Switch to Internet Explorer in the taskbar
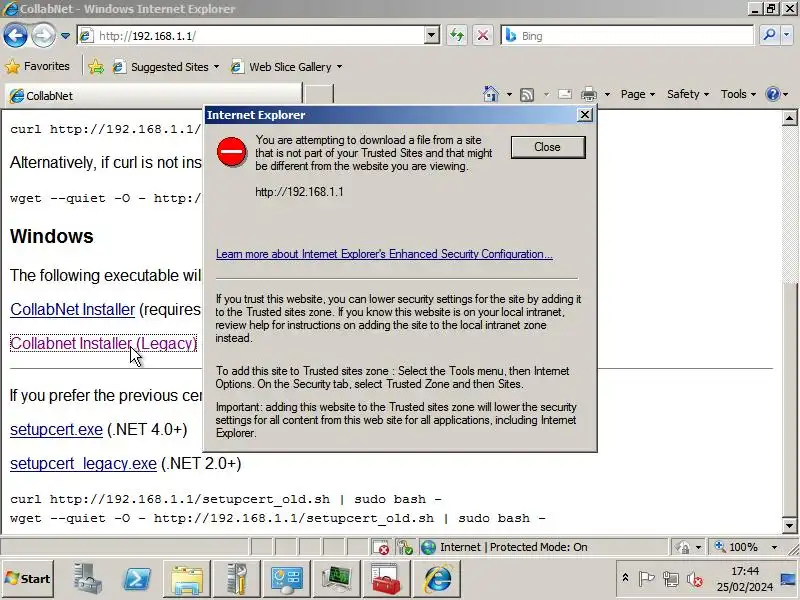 pos(437,579)
